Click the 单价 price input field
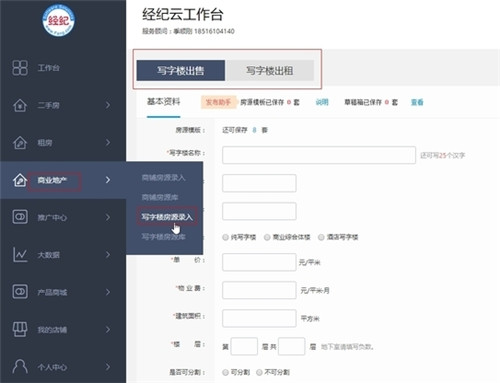The height and width of the screenshot is (383, 500). pos(259,262)
